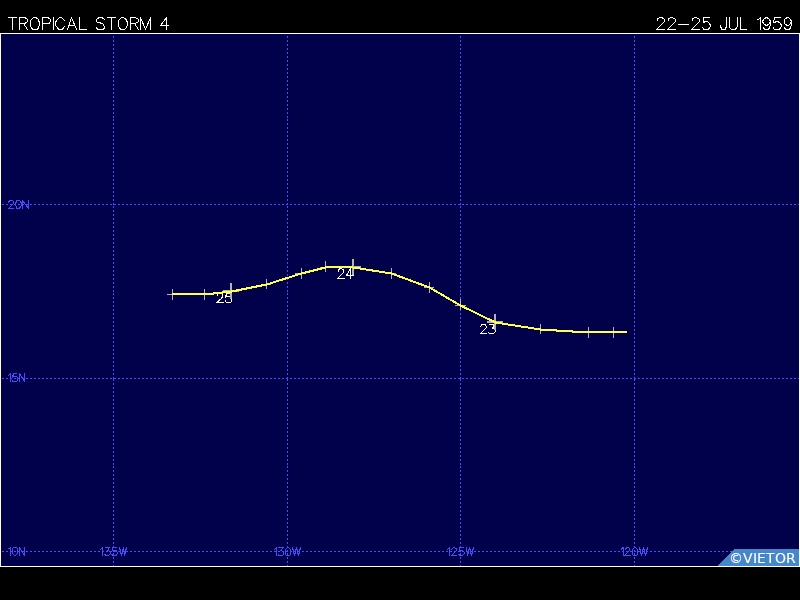Click the easternmost end of the storm track

click(x=626, y=332)
